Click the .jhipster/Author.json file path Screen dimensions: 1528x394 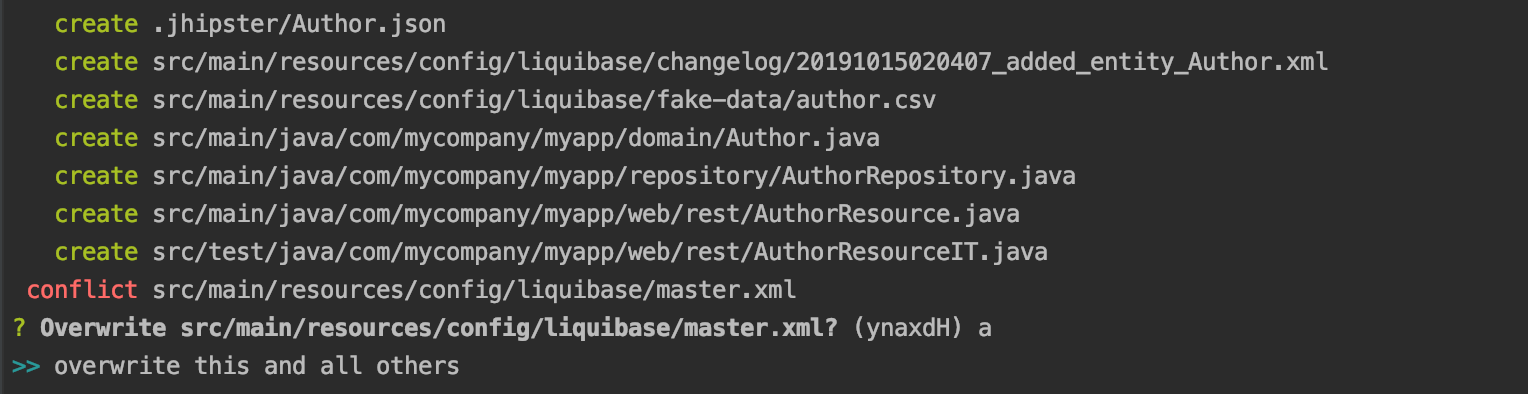[300, 23]
